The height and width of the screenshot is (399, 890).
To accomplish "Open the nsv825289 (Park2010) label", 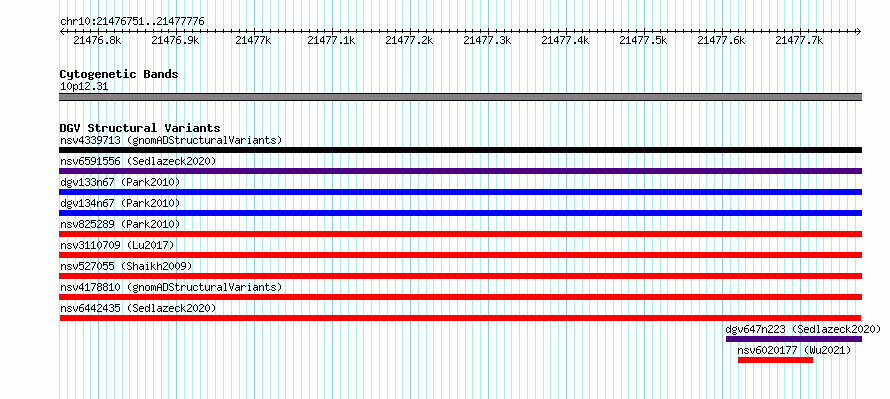I will coord(120,224).
